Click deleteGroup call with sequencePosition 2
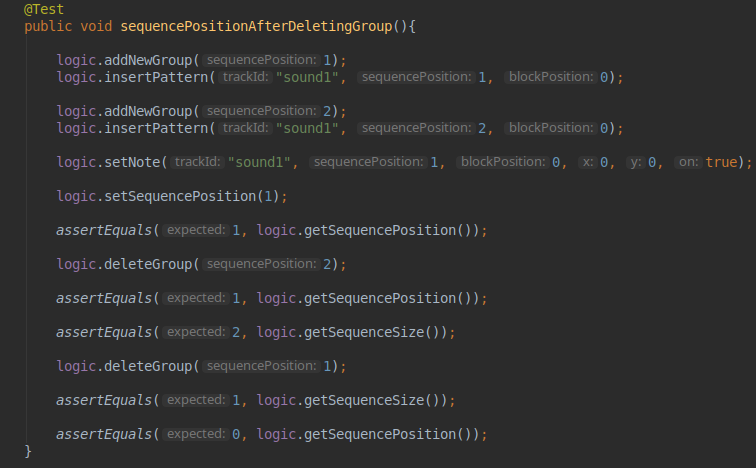The height and width of the screenshot is (468, 756). point(148,264)
